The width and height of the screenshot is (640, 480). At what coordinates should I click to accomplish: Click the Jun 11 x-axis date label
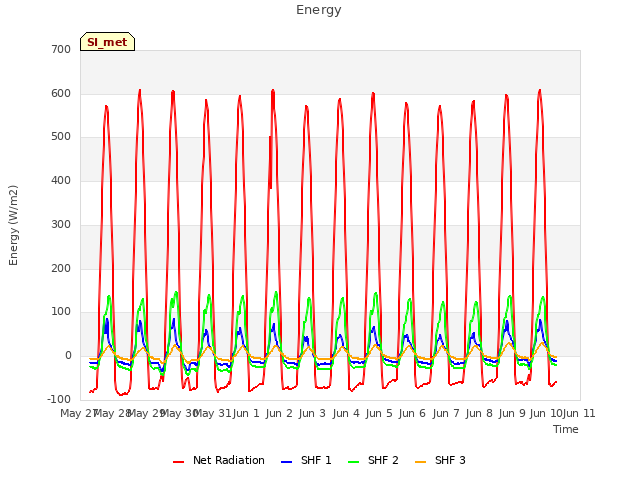click(579, 413)
